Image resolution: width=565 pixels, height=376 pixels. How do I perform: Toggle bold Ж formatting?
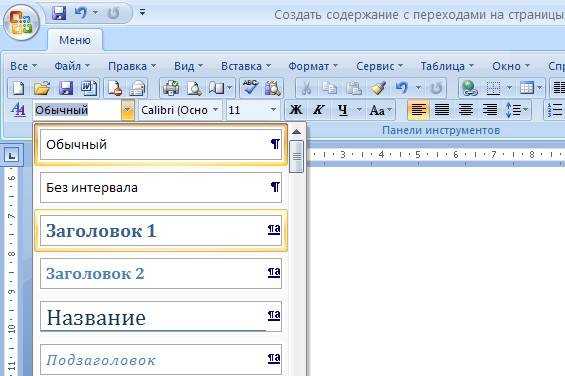[296, 110]
